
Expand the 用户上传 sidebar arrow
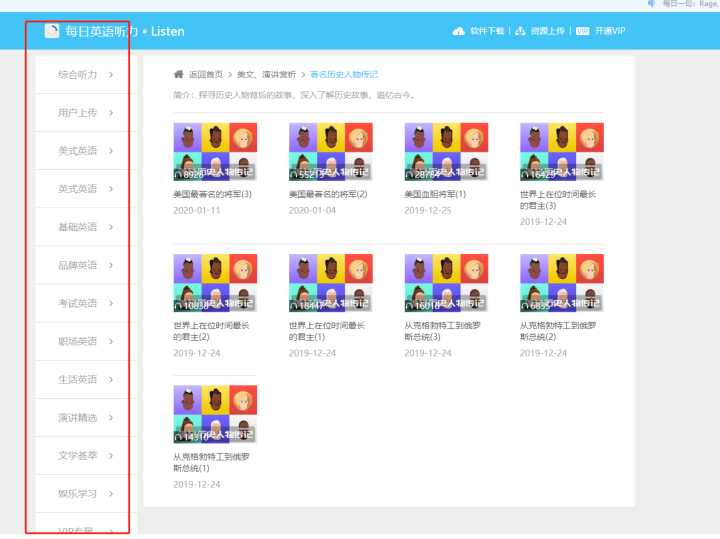[111, 113]
